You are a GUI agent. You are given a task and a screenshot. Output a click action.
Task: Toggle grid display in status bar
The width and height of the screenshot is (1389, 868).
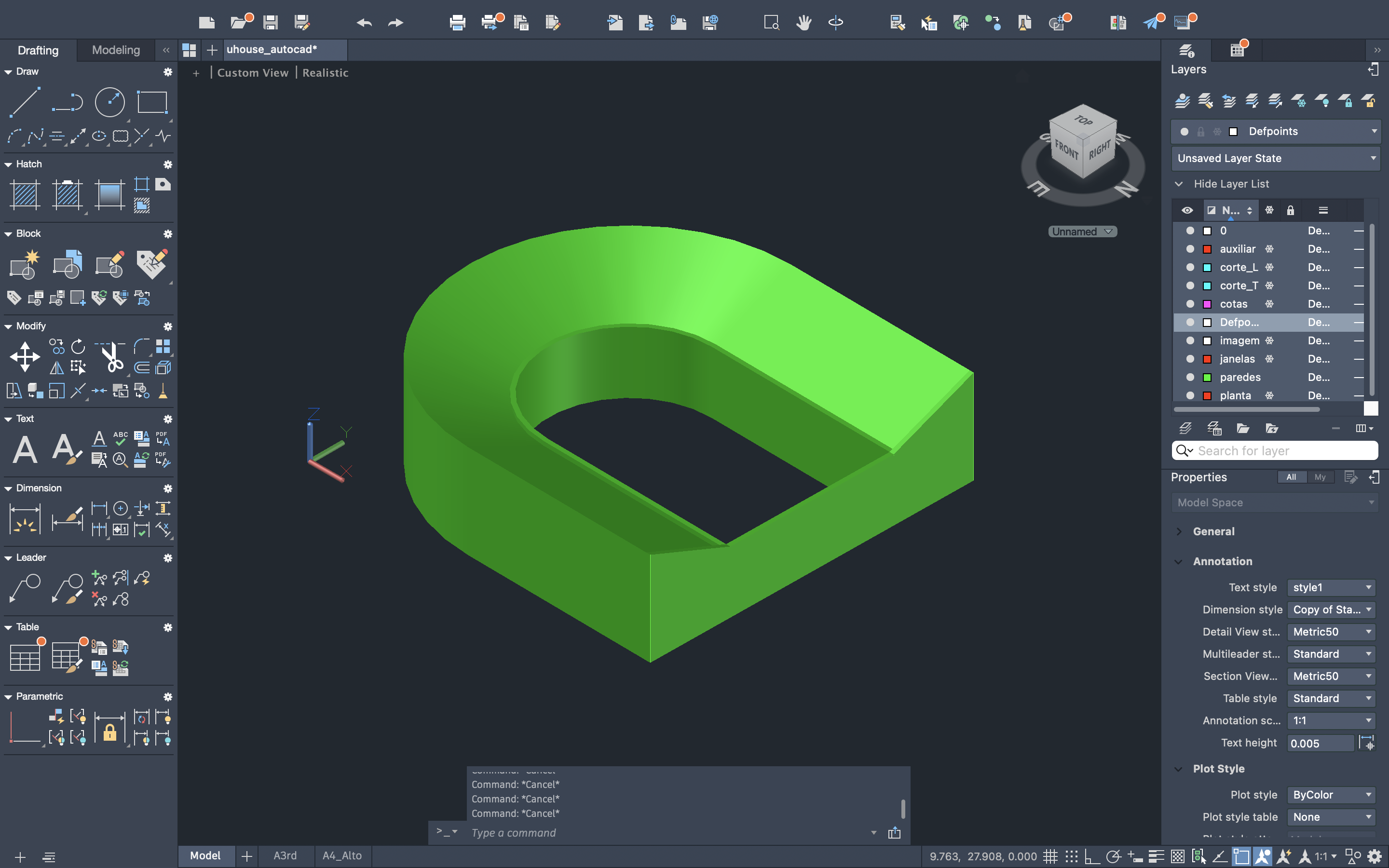point(1050,856)
